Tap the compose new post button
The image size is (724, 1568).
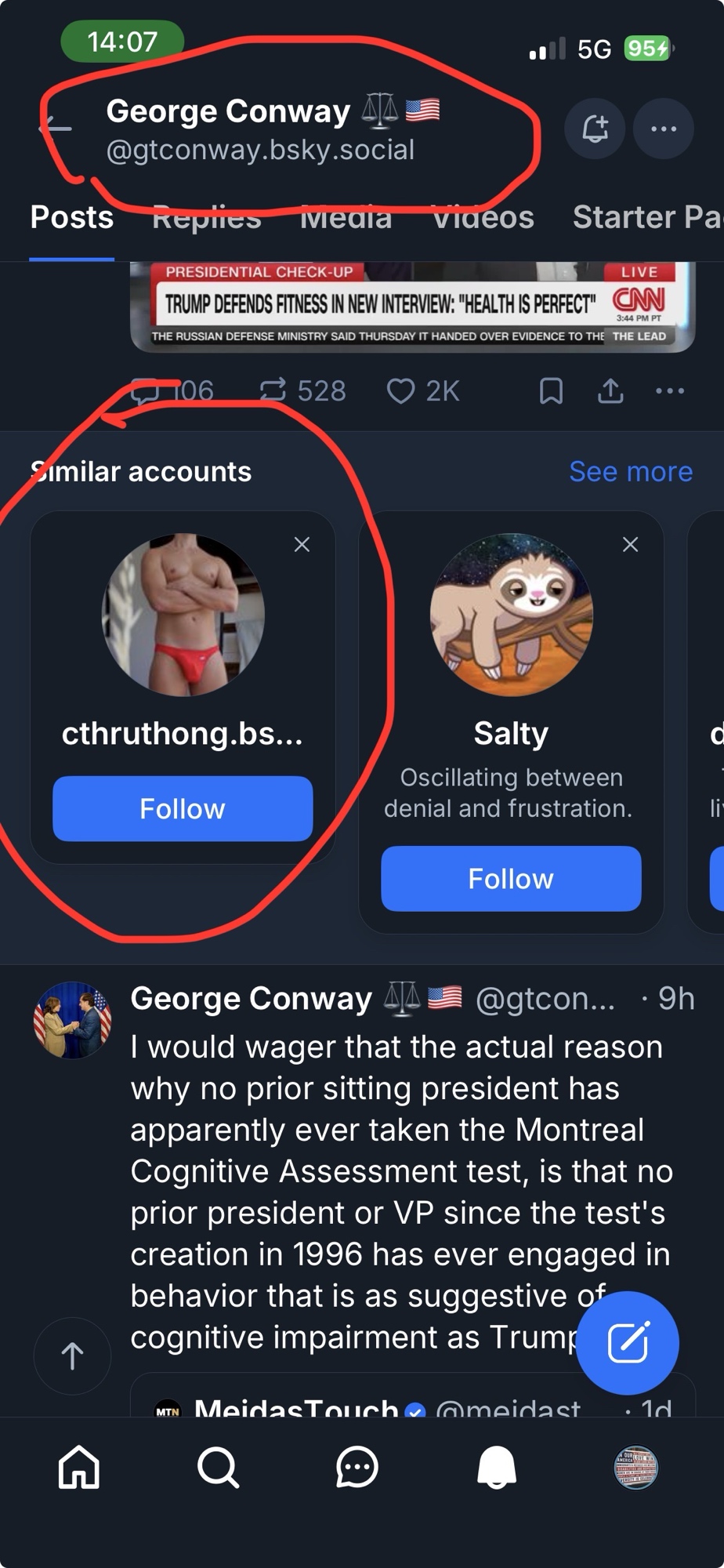[x=627, y=1342]
